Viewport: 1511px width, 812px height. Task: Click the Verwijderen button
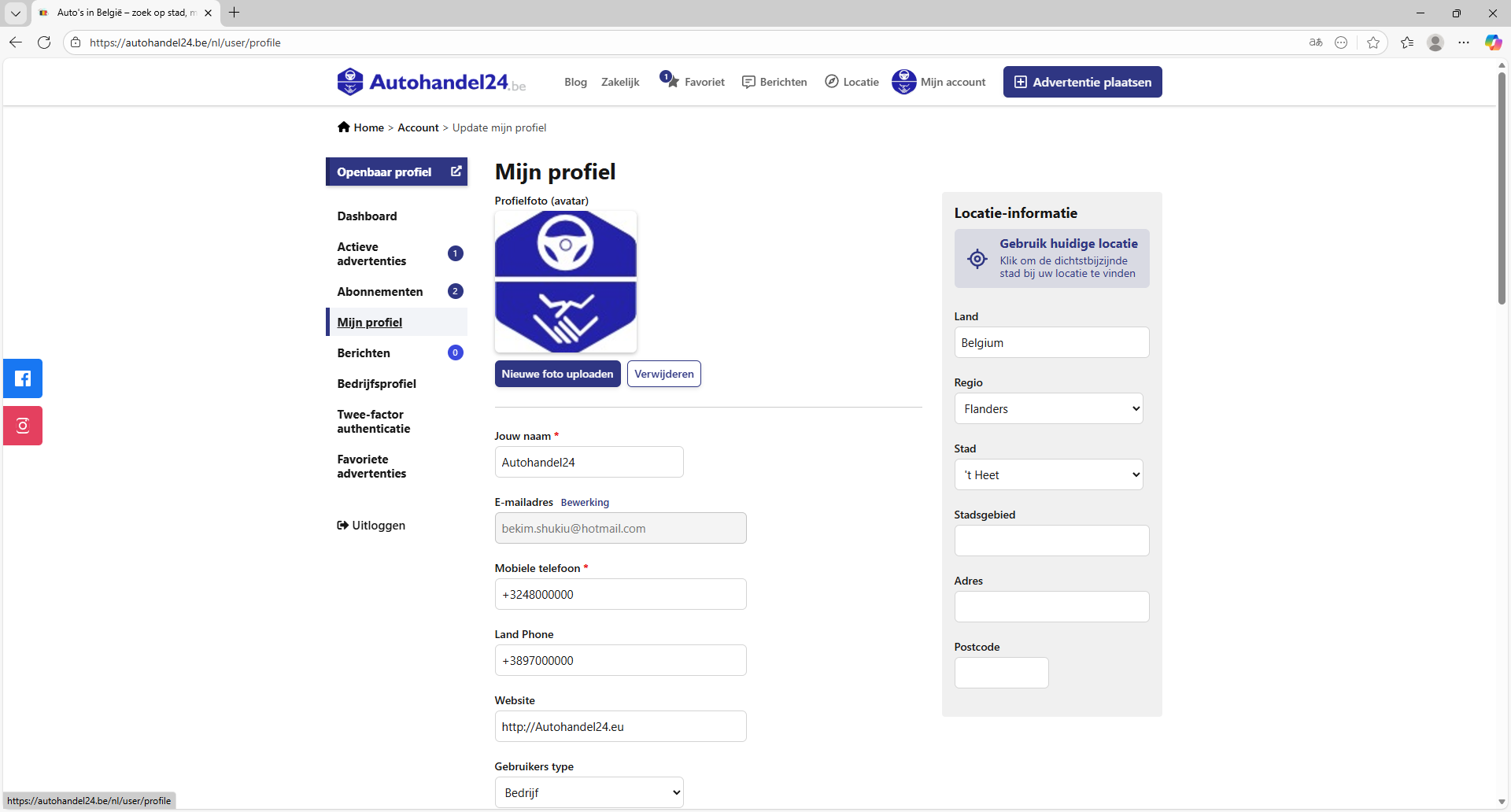coord(663,375)
